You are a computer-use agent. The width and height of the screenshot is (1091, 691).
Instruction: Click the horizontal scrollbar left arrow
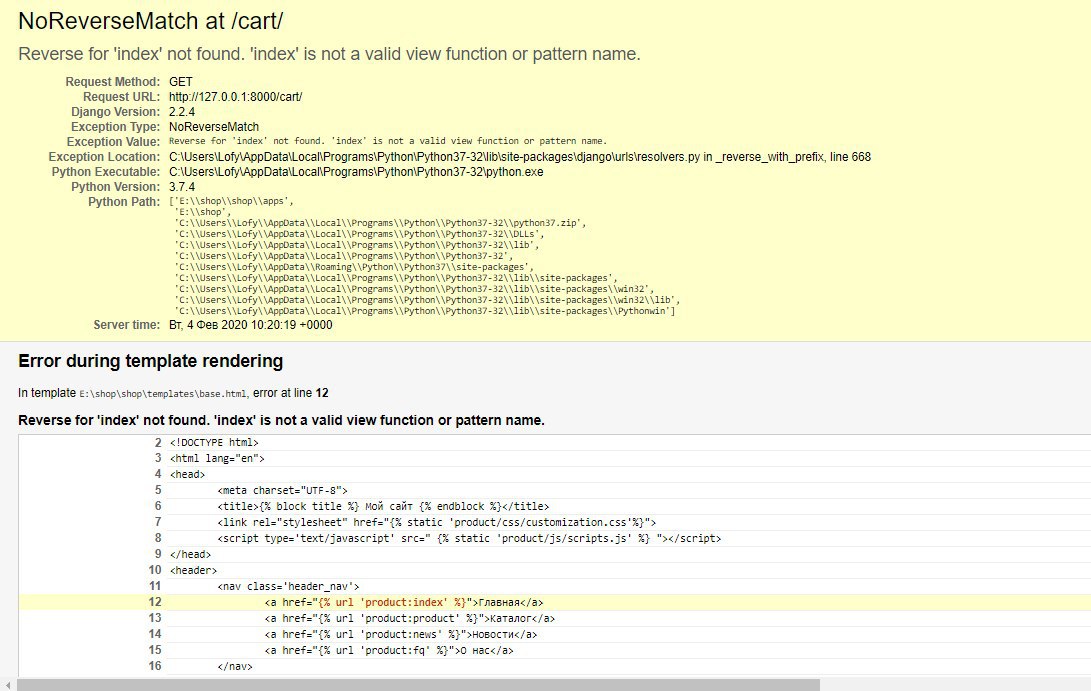[x=8, y=685]
